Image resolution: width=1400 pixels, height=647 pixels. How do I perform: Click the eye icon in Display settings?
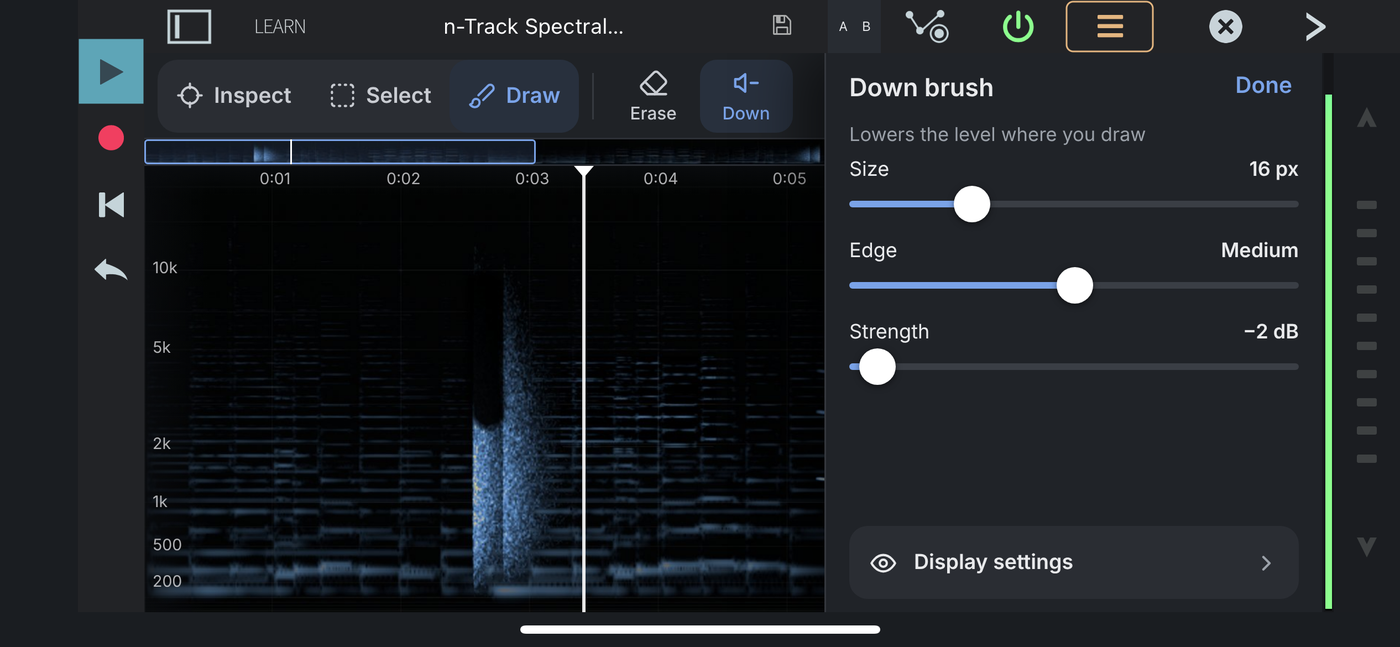883,563
